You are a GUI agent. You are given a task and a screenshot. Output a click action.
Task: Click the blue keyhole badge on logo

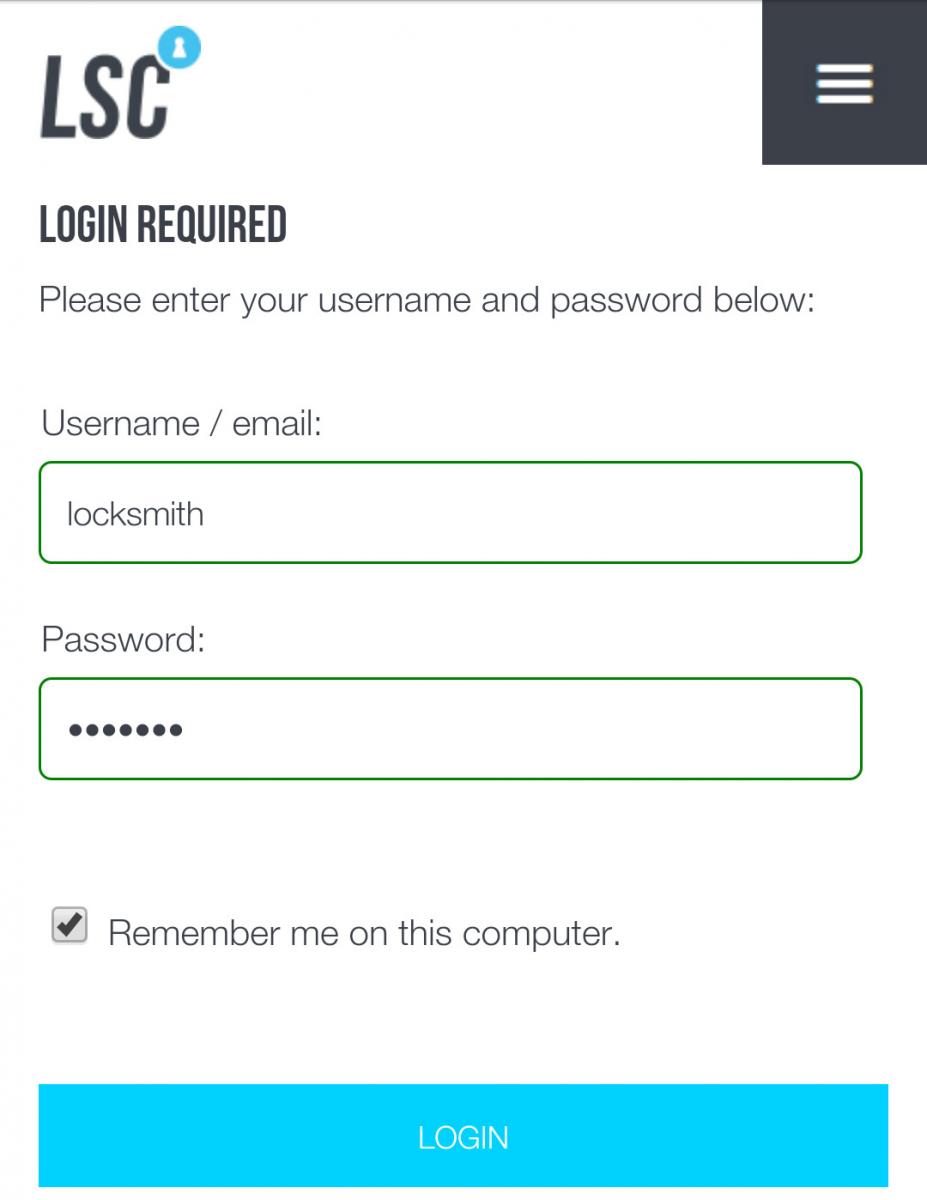point(181,46)
